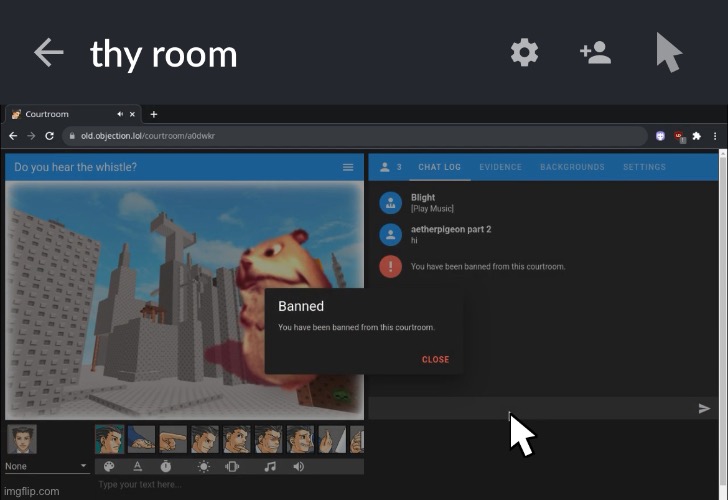Click the Play Music message from Blight
728x500 pixels.
click(x=432, y=209)
